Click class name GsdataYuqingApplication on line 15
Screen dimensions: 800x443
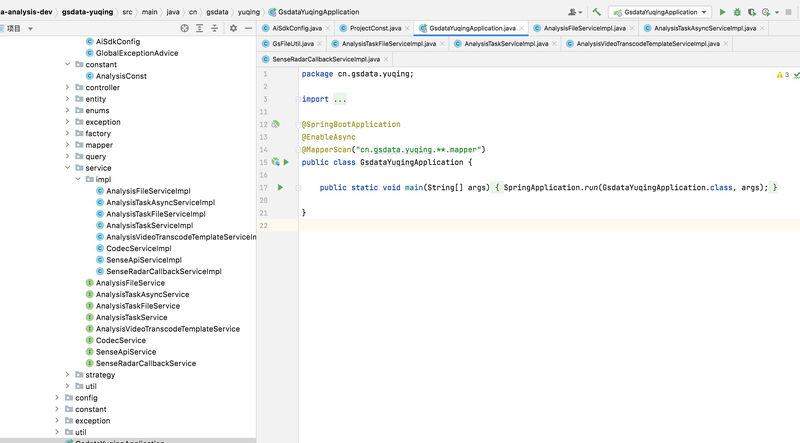coord(411,162)
